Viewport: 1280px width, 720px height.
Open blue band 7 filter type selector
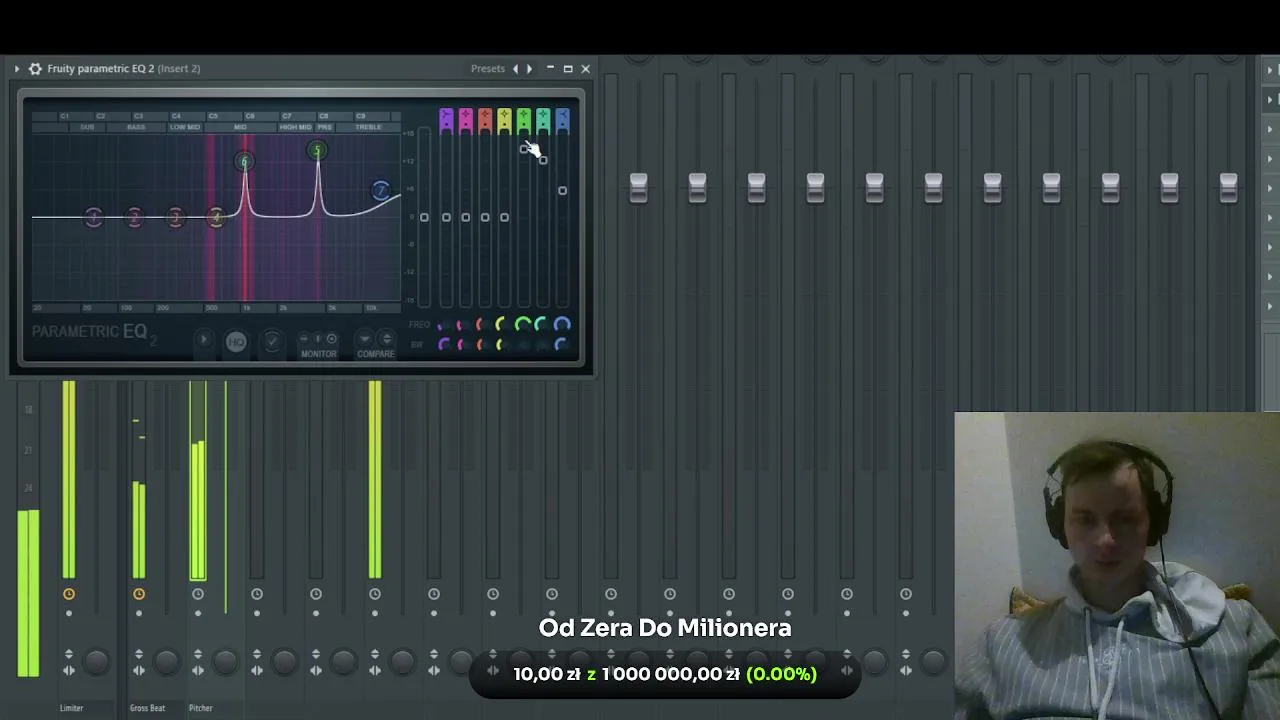tap(562, 121)
